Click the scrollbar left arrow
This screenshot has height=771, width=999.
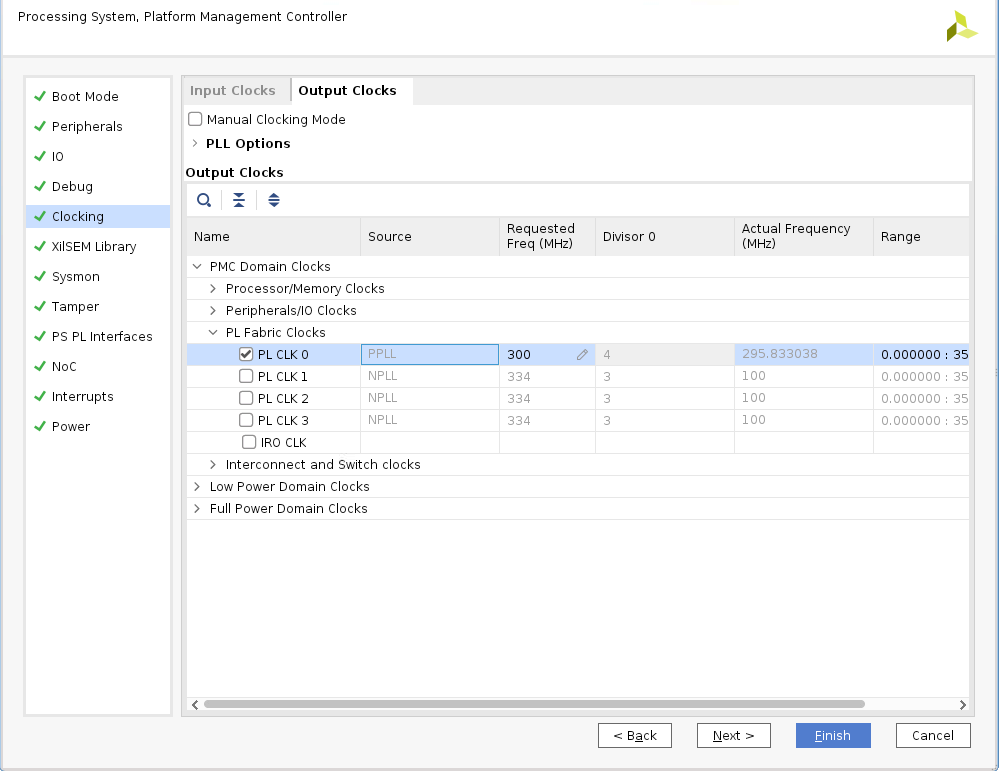(195, 704)
